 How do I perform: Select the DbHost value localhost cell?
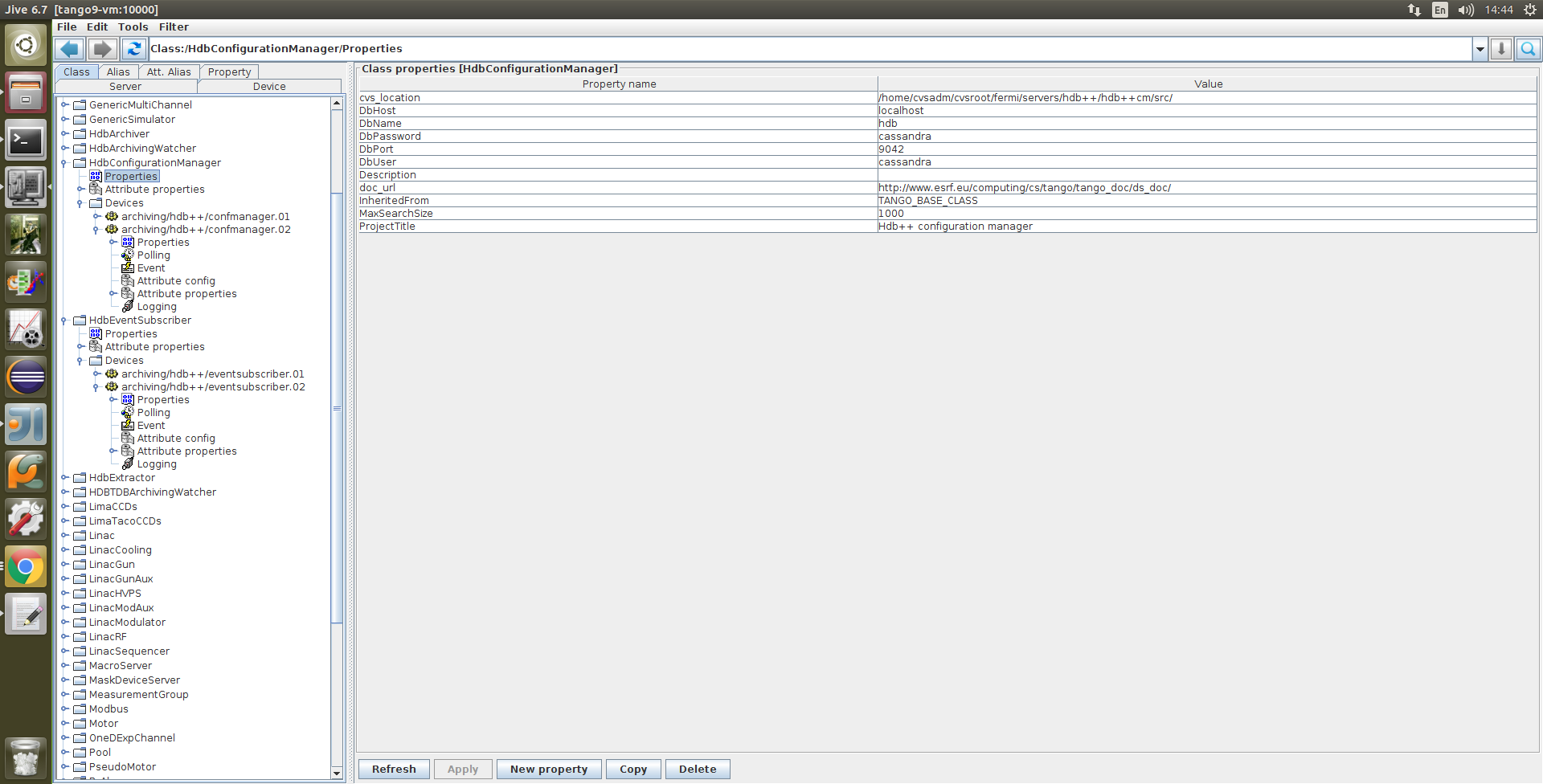click(1207, 111)
